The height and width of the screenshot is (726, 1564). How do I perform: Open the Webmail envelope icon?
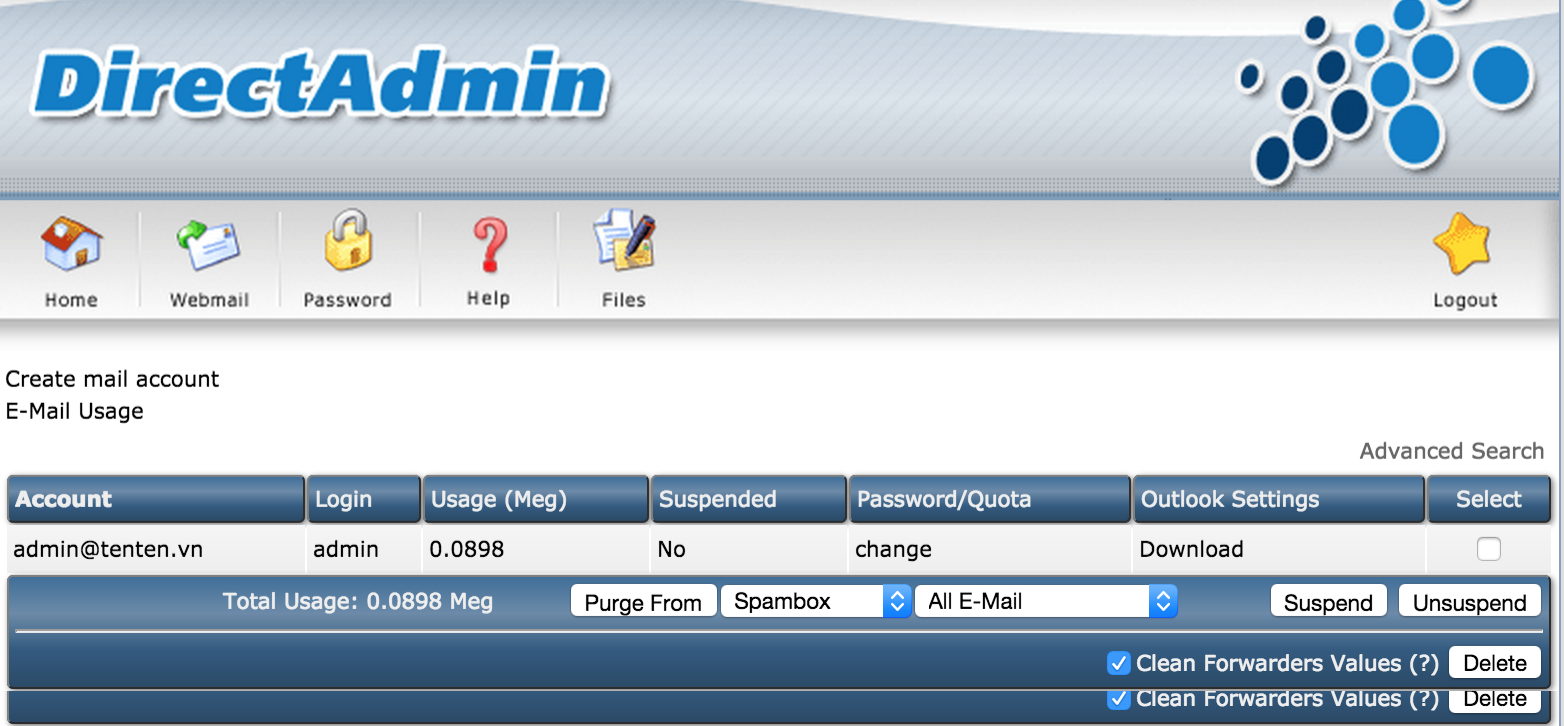209,245
